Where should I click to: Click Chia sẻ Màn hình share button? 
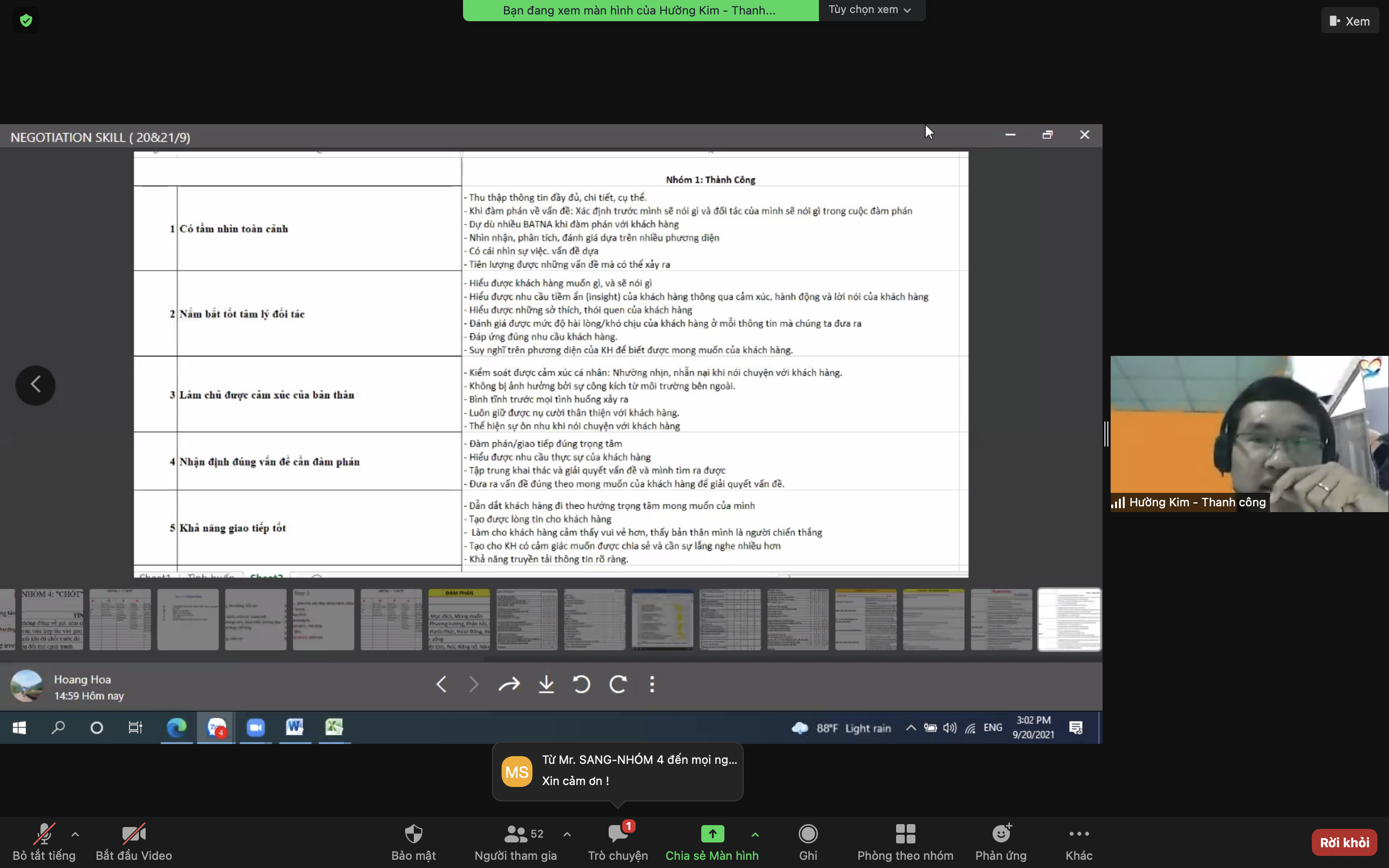tap(712, 841)
